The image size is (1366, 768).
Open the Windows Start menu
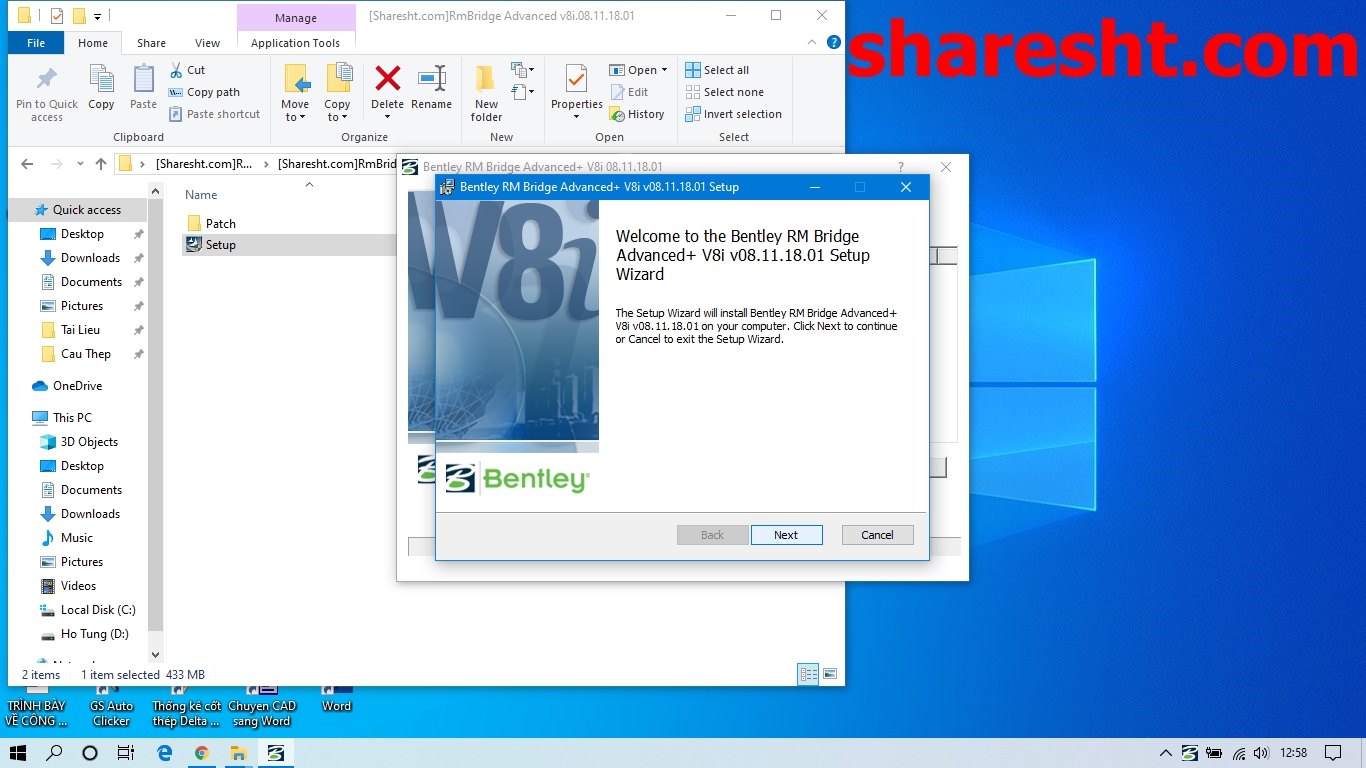18,753
